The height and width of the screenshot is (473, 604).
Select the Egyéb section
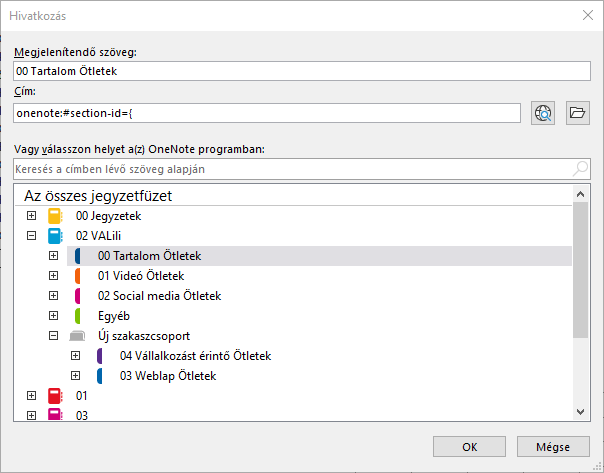[112, 316]
